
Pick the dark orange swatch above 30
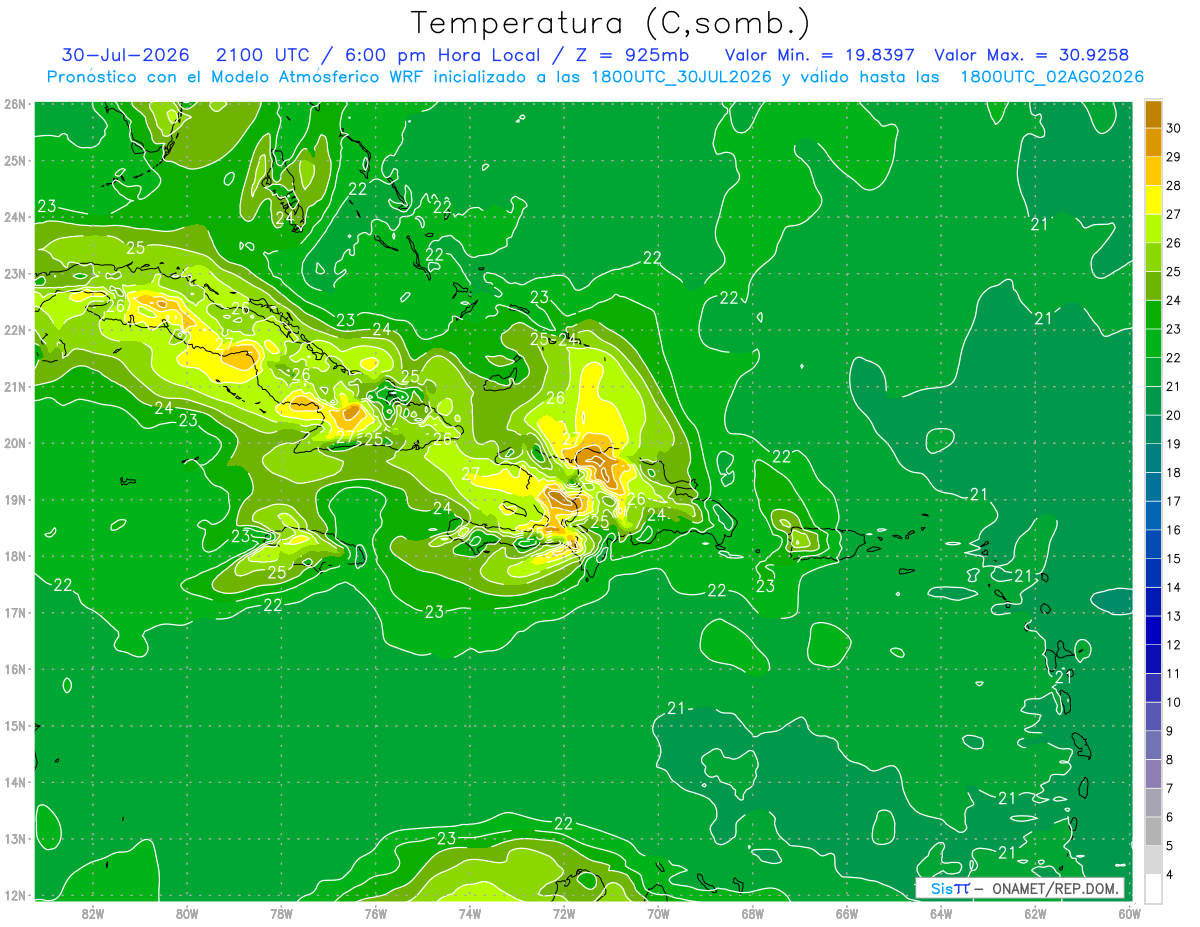pyautogui.click(x=1153, y=113)
